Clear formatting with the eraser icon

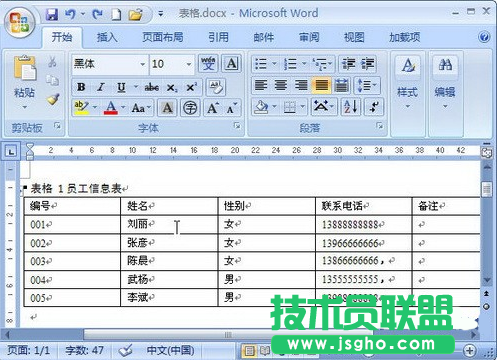(216, 87)
